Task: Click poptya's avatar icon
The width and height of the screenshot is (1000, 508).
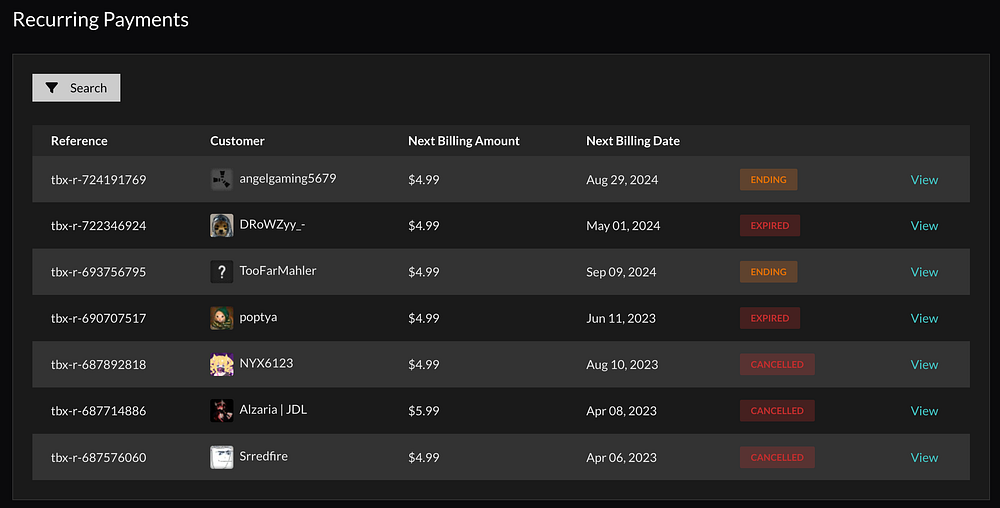Action: pyautogui.click(x=222, y=318)
